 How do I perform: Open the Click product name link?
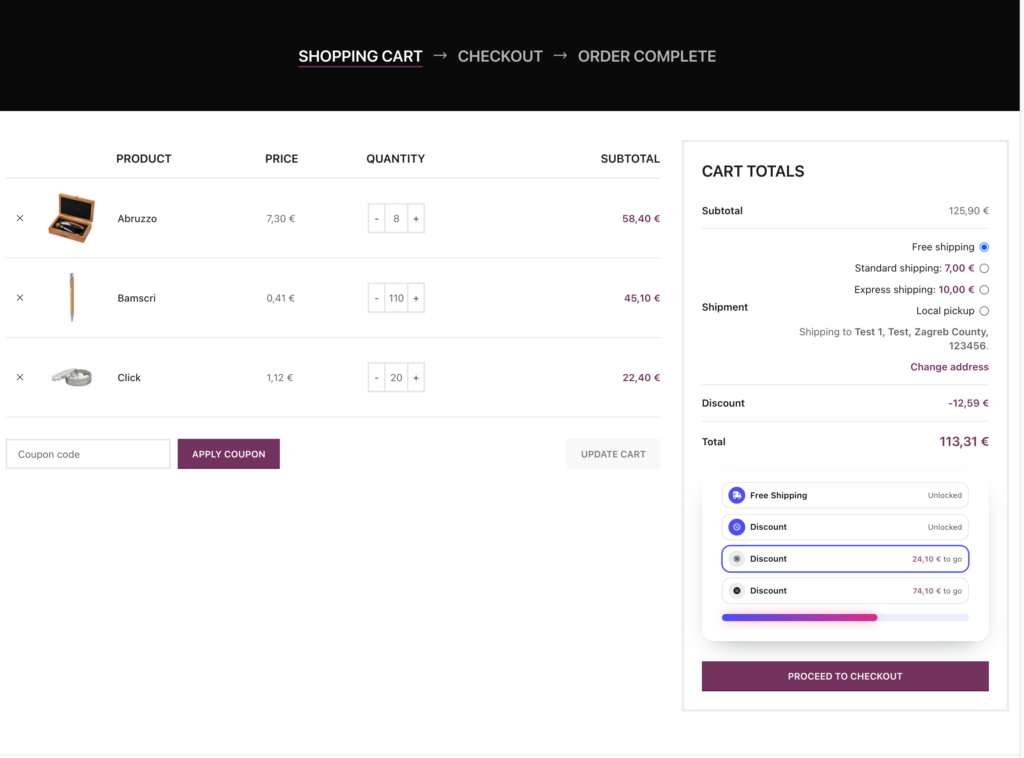(129, 378)
